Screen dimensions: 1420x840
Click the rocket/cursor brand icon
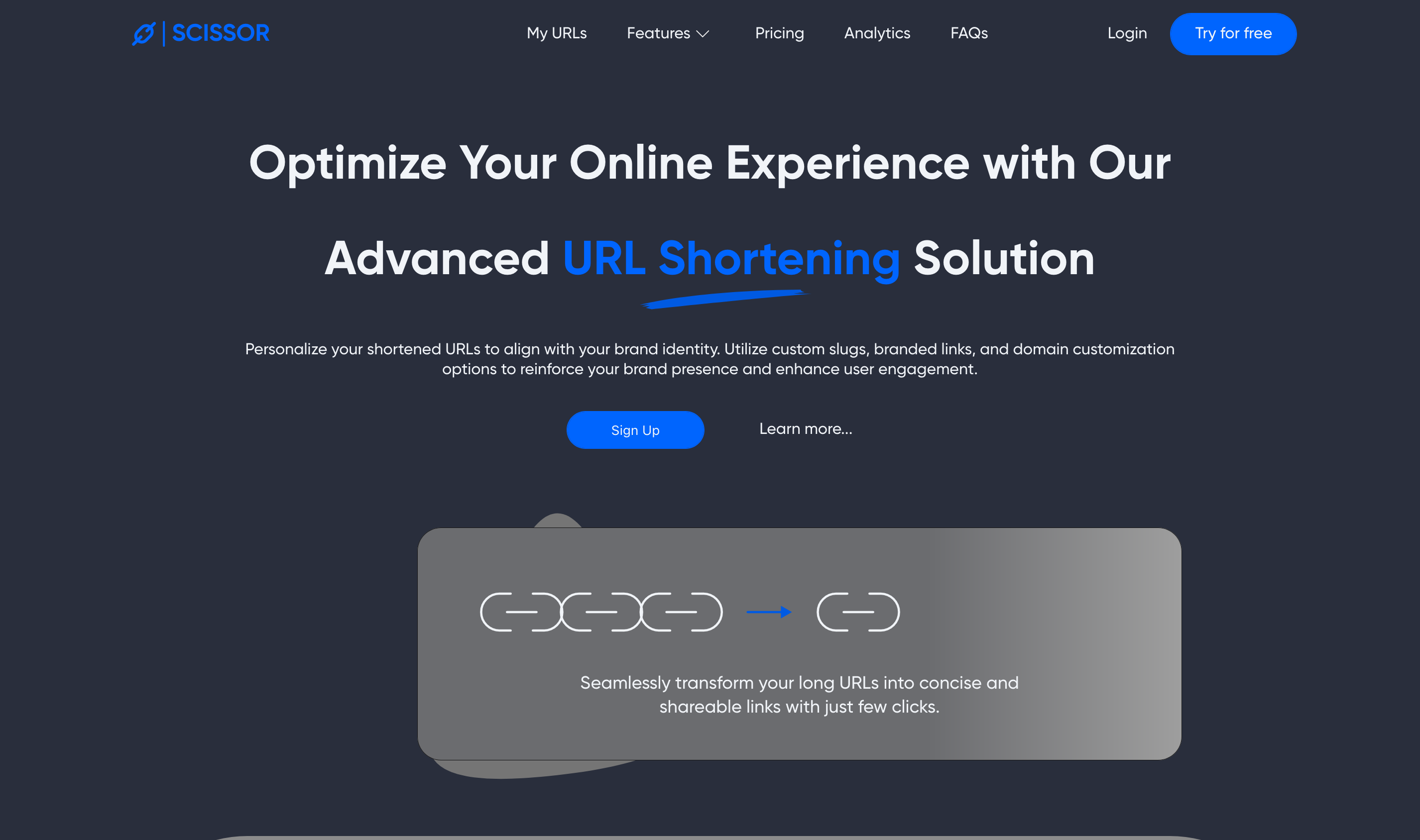click(143, 33)
